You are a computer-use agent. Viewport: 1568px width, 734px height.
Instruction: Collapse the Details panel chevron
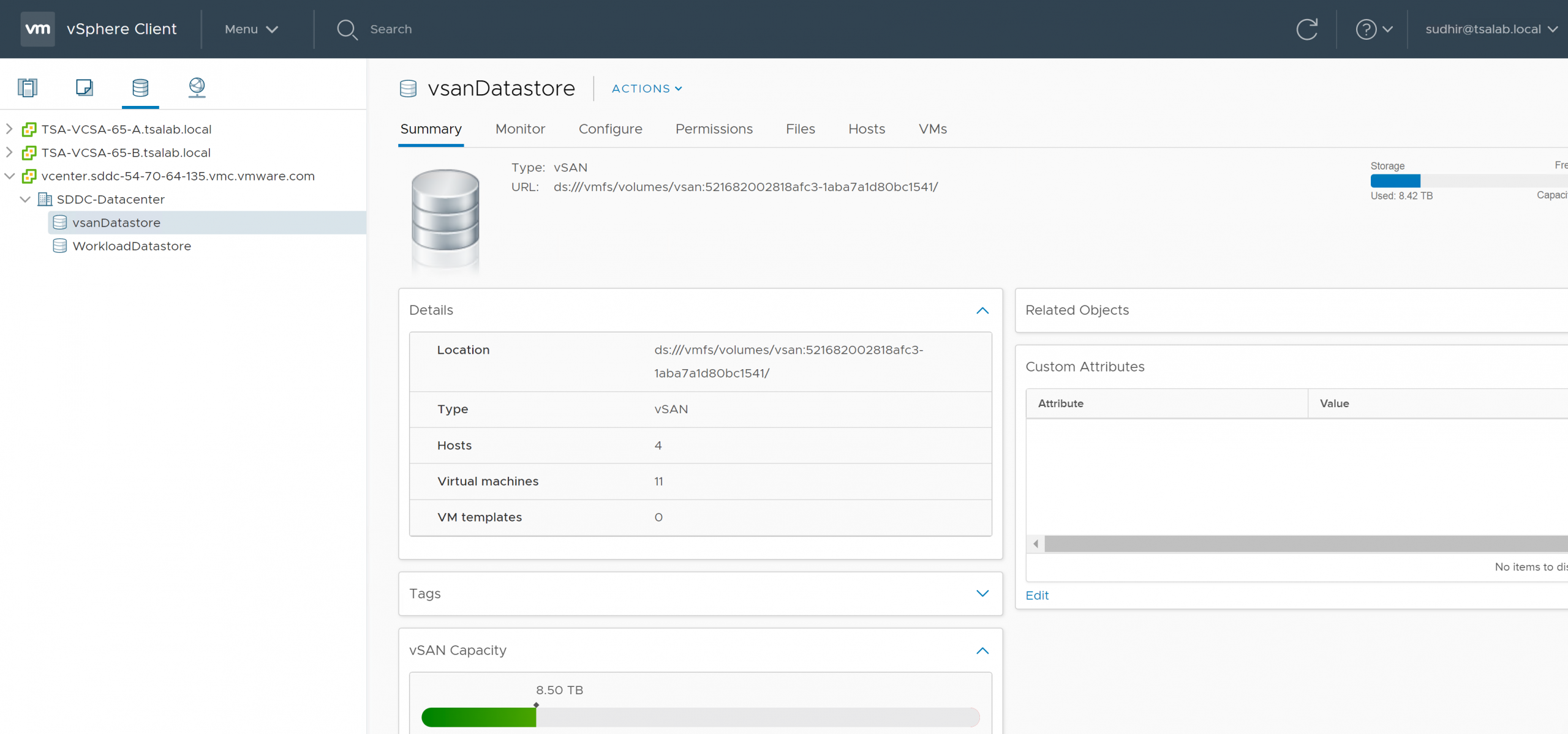982,310
